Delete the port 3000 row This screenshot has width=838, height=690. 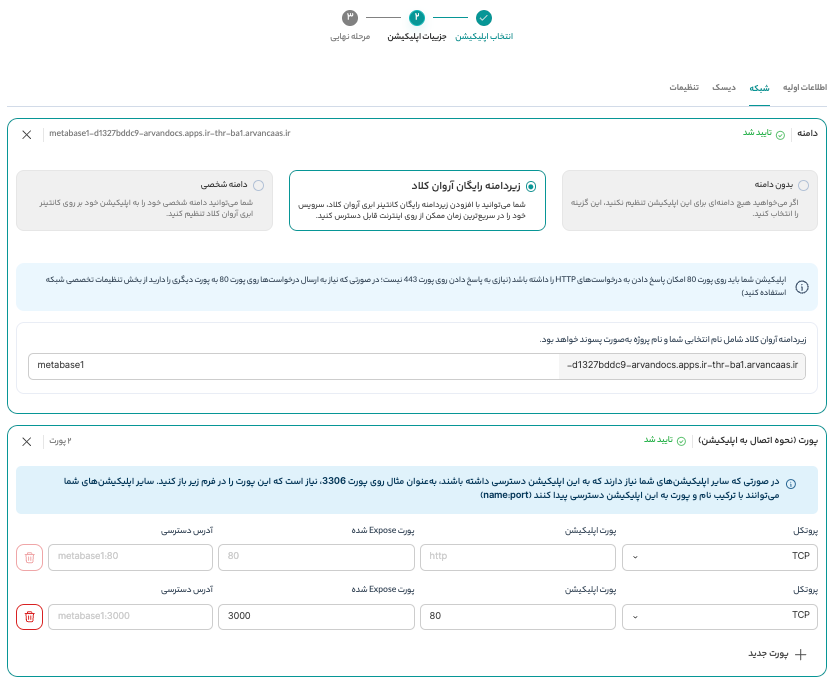[x=29, y=617]
